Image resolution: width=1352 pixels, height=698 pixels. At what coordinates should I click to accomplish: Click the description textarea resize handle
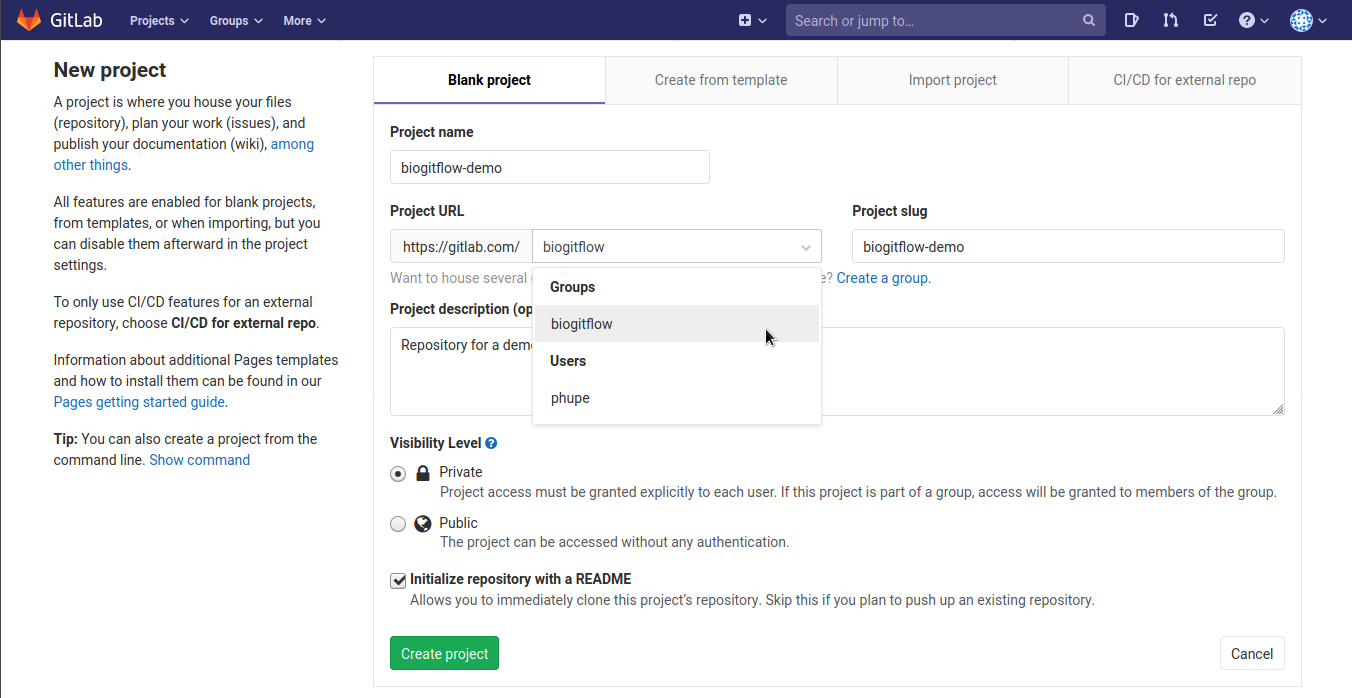[1278, 408]
